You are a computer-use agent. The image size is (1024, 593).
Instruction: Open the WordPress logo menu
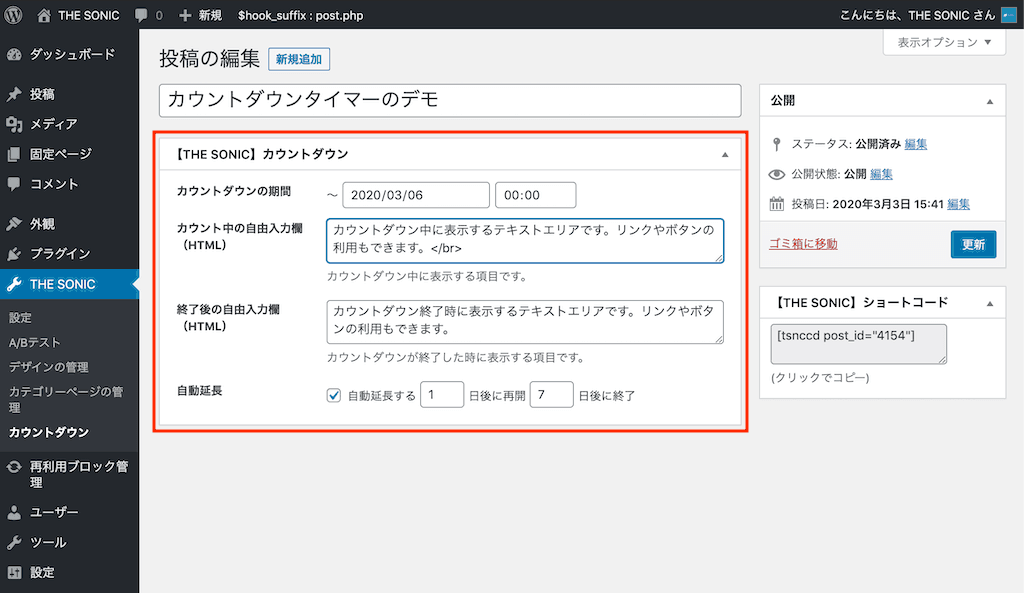13,14
